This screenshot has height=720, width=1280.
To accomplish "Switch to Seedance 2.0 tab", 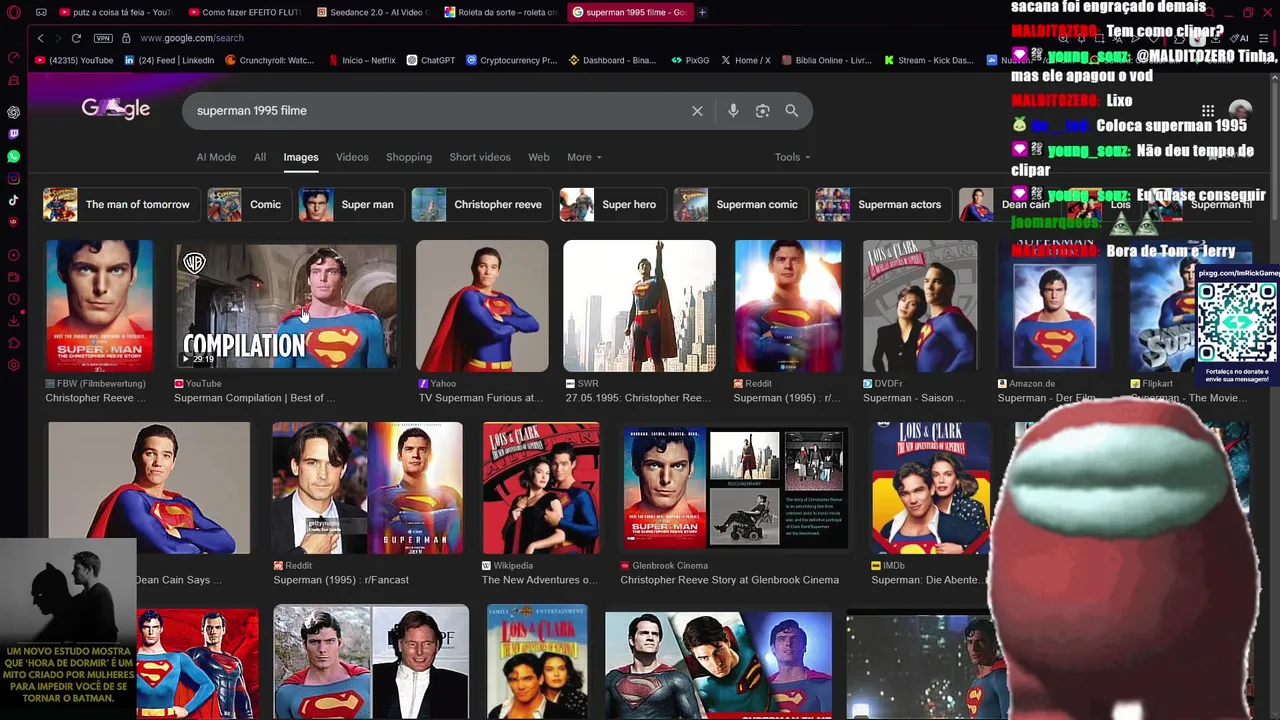I will click(371, 12).
